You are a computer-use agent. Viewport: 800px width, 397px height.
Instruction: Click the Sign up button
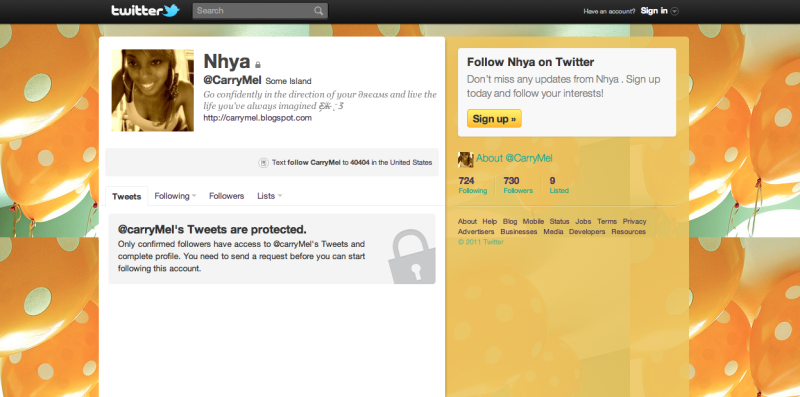[494, 119]
